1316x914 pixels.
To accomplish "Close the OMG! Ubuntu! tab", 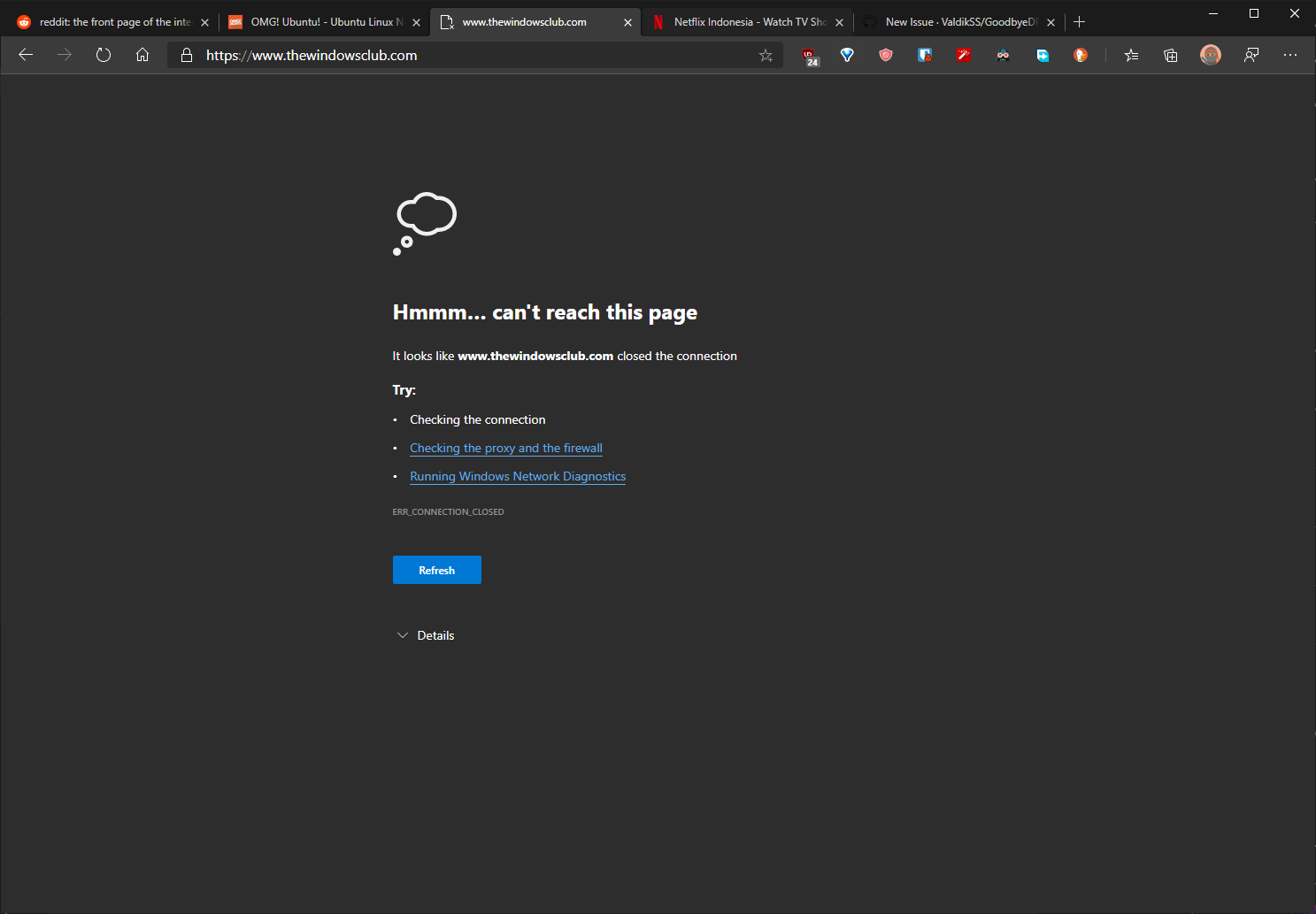I will pyautogui.click(x=416, y=23).
